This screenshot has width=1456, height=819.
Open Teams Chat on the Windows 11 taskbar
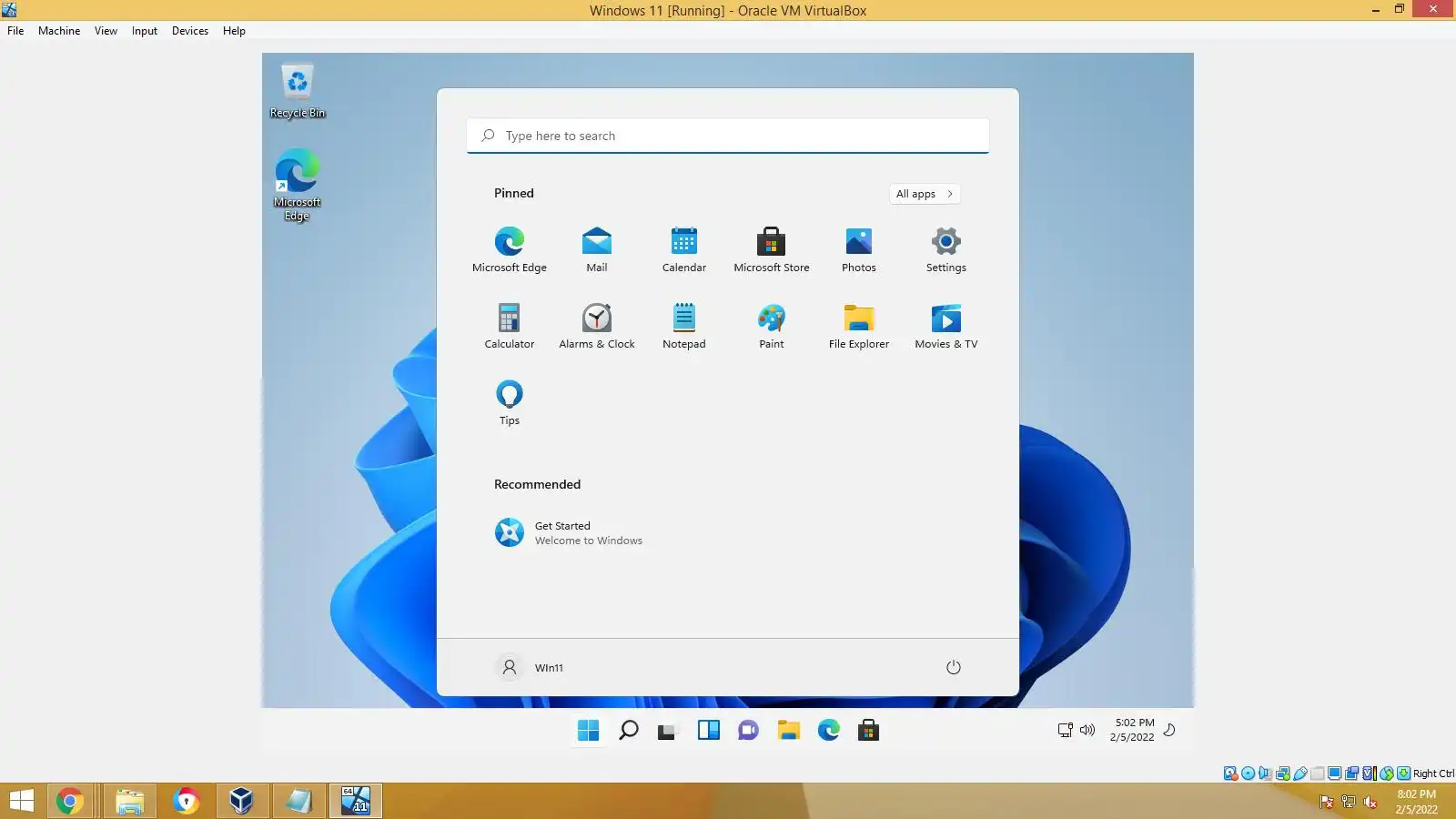[x=749, y=730]
